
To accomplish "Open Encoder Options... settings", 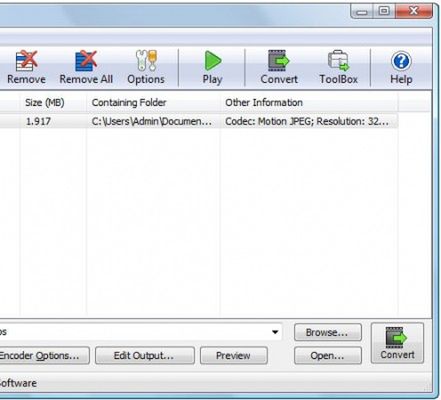I will coord(44,356).
